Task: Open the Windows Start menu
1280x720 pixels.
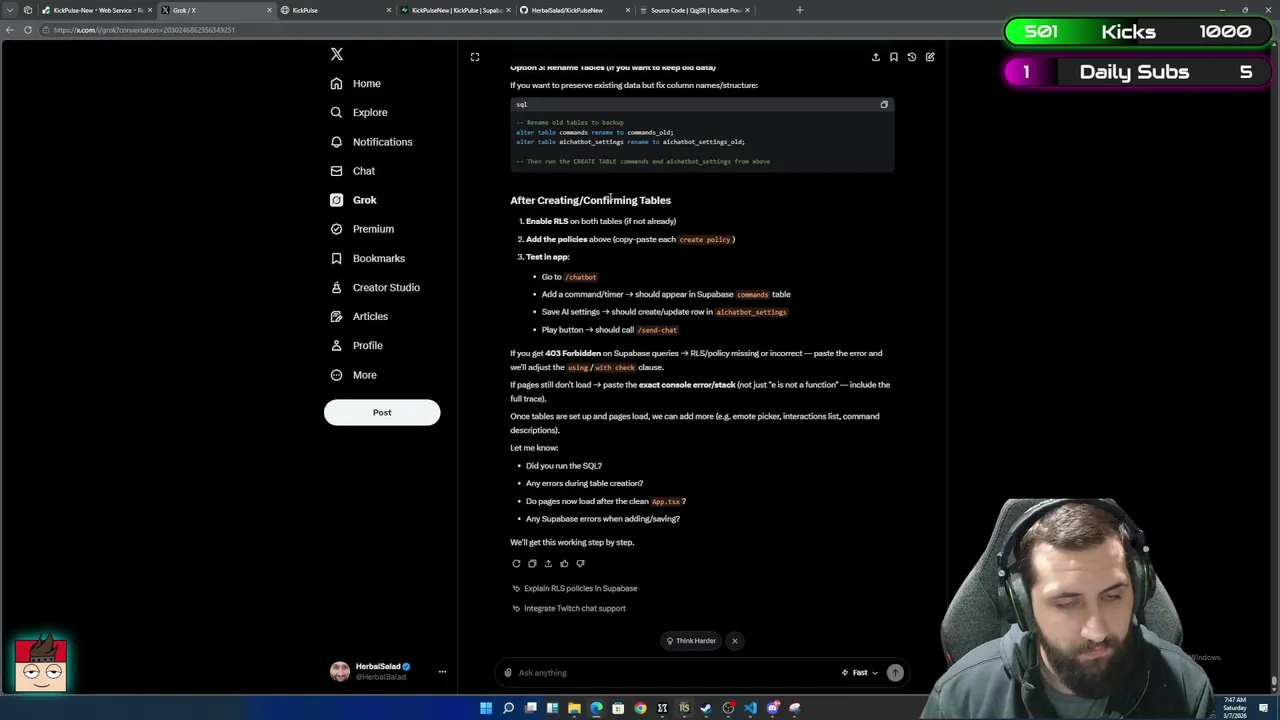Action: point(486,708)
